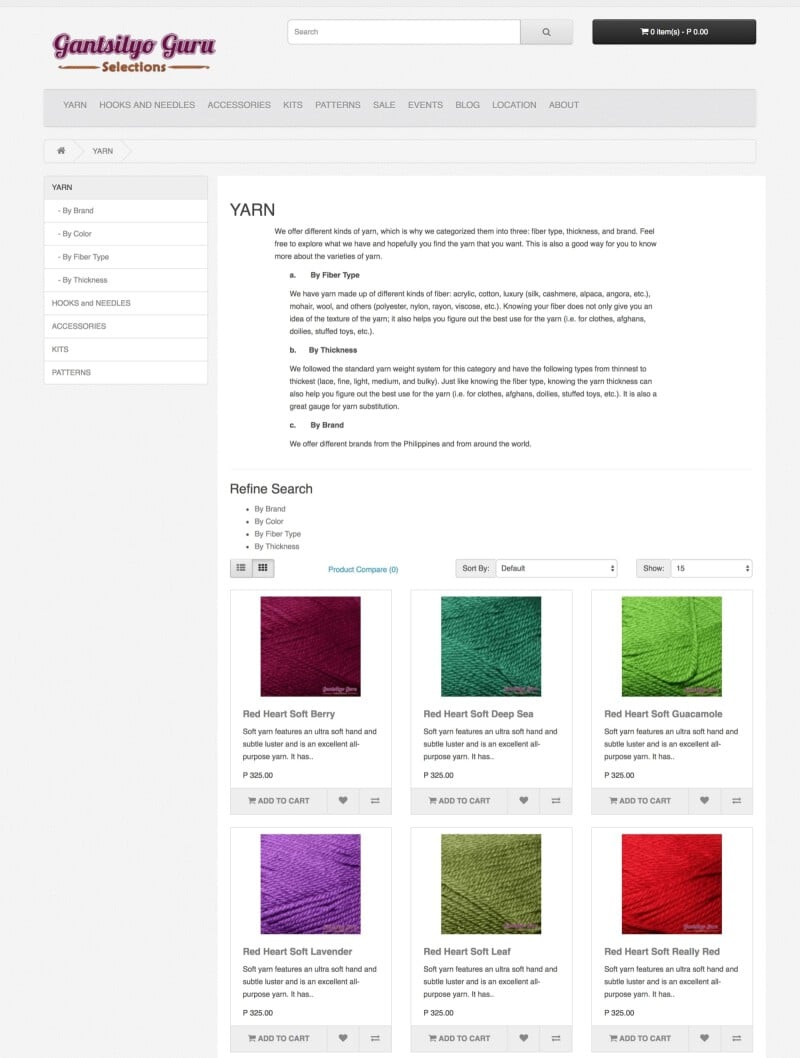Screen dimensions: 800x1058
Task: Add Red Heart Soft Guacamole to wishlist
Action: (704, 801)
